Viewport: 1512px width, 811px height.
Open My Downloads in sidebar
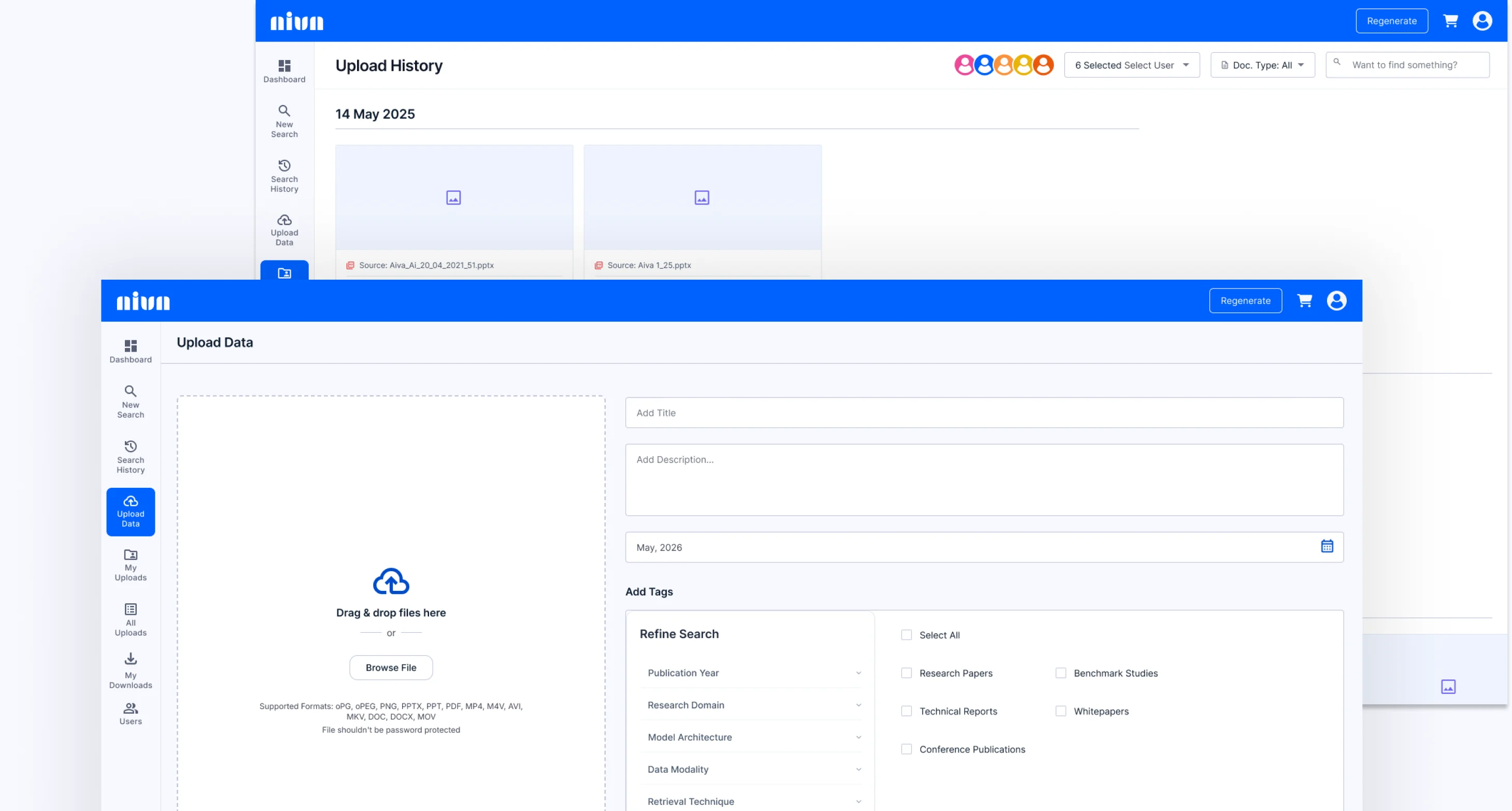tap(130, 671)
